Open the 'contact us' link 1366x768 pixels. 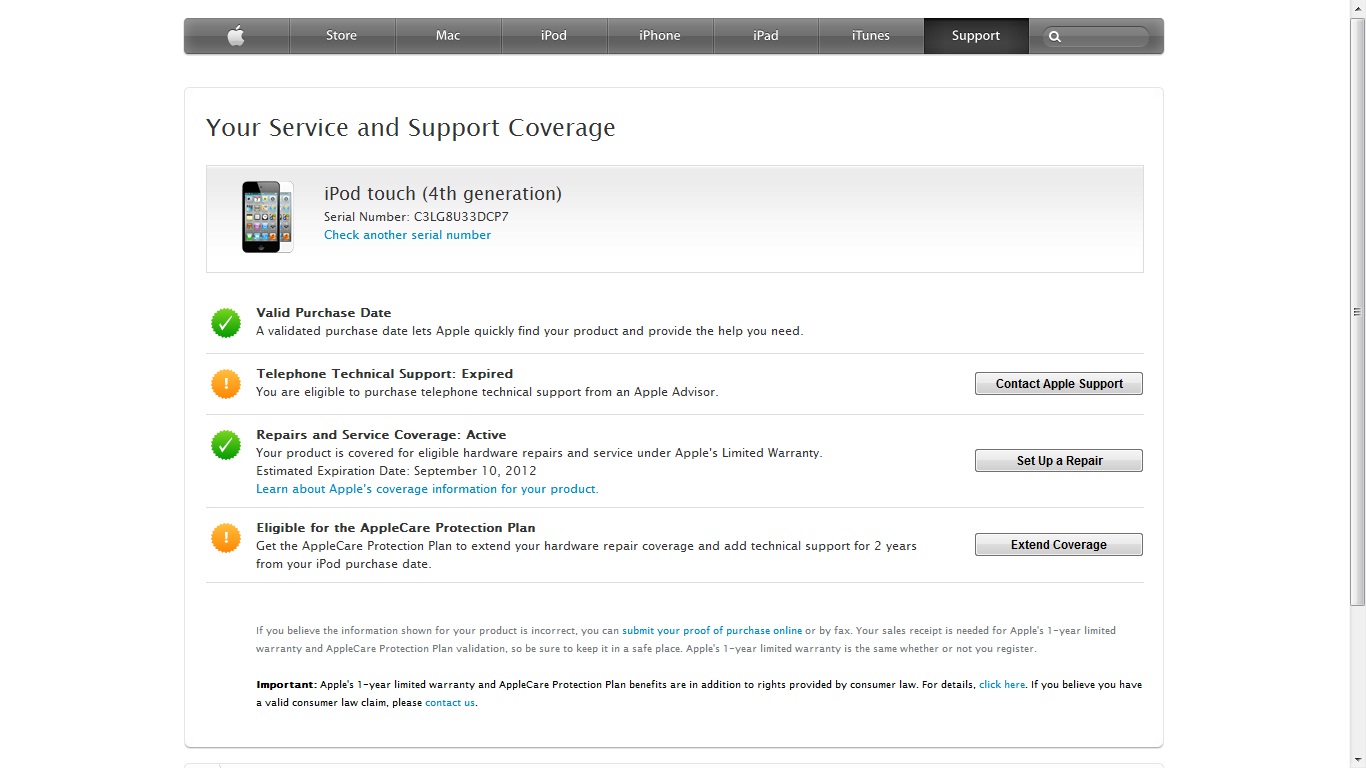[450, 703]
